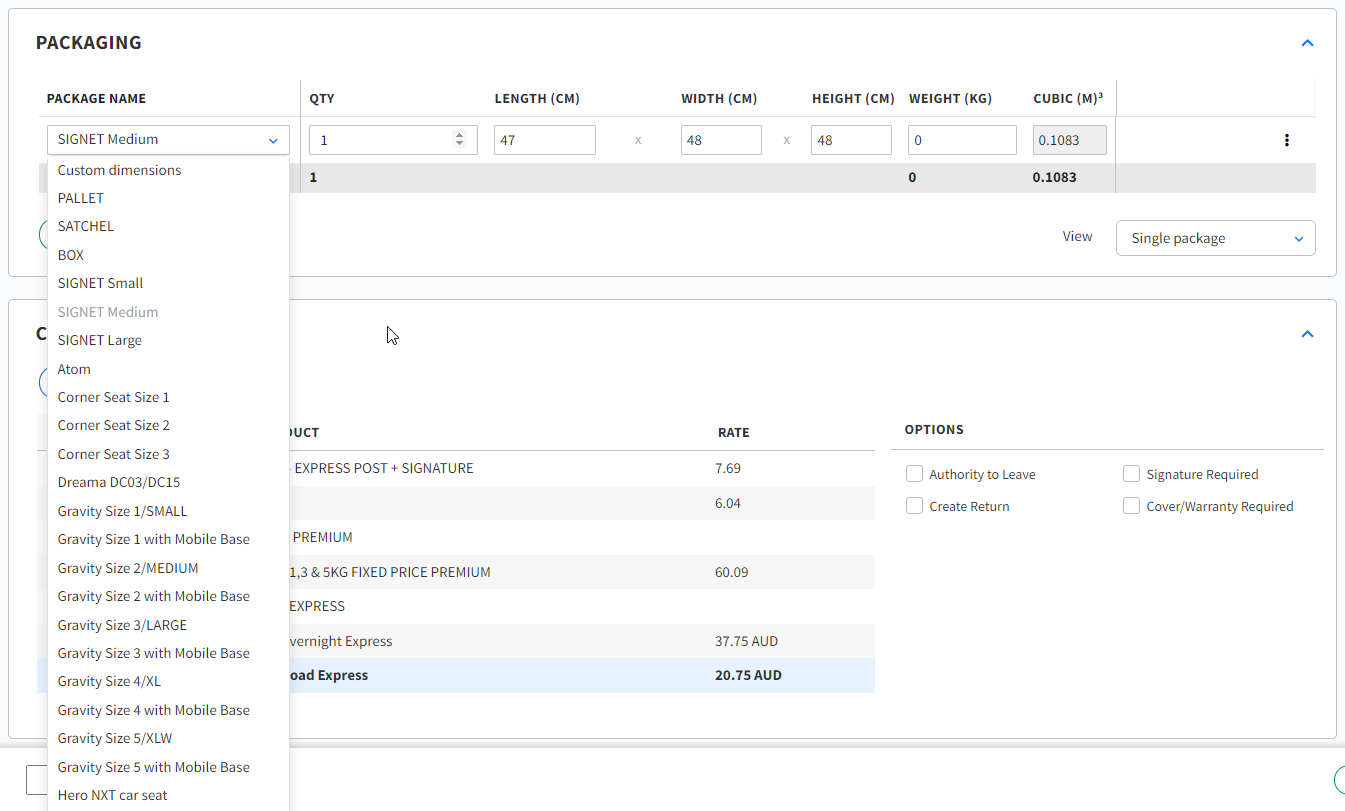Screen dimensions: 1345x811
Task: Click the Length field showing 47
Action: (x=545, y=140)
